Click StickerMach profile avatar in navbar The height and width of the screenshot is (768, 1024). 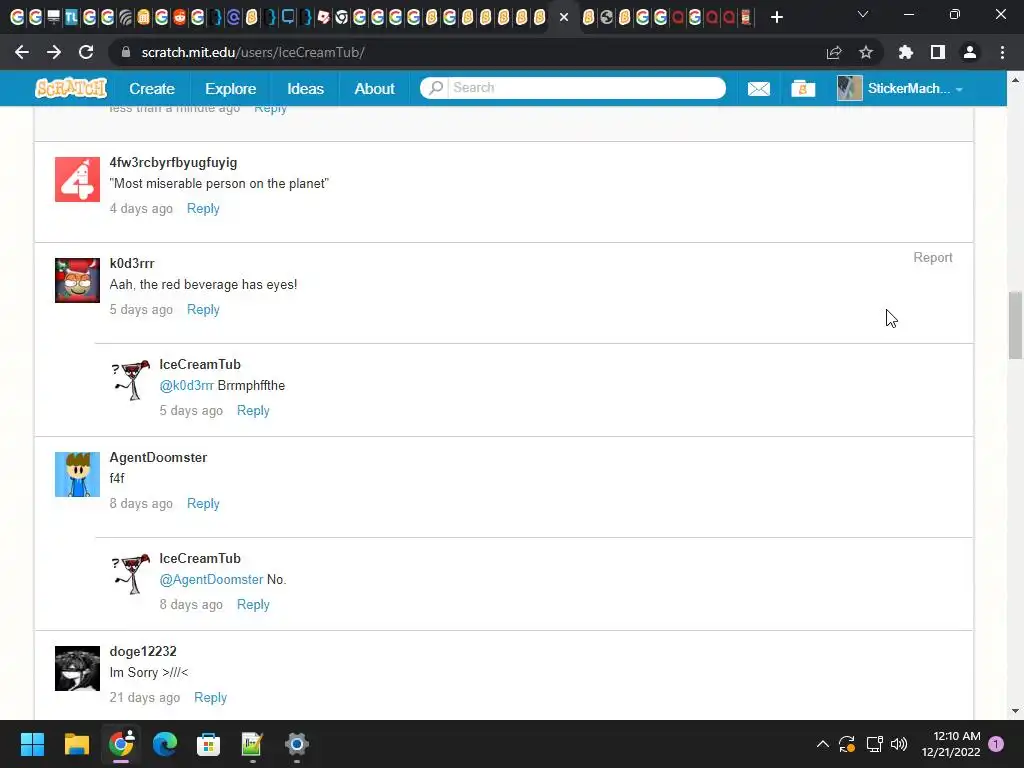tap(849, 88)
